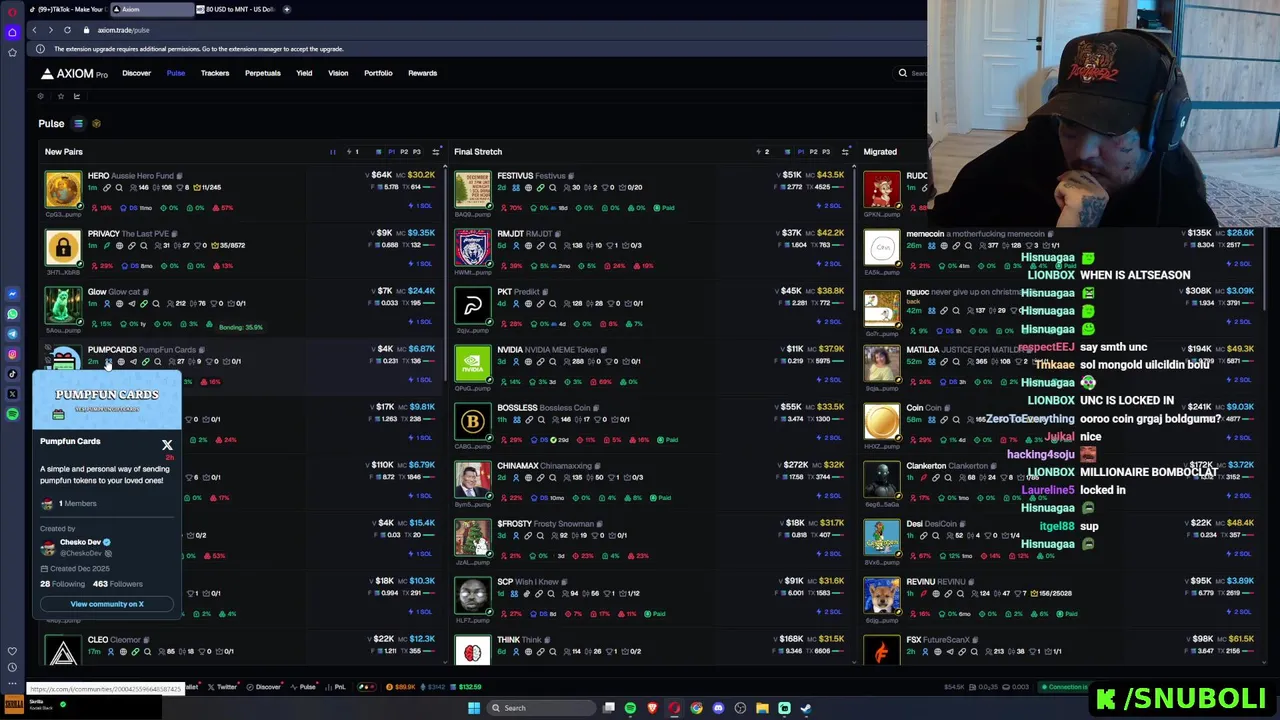Open website globe icon on FESTIVUS row

tap(529, 187)
